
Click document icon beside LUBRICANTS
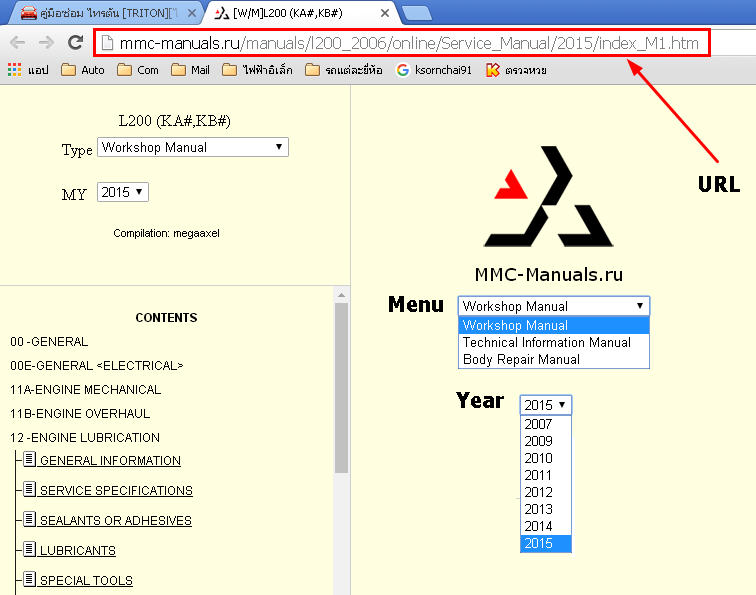click(x=29, y=549)
